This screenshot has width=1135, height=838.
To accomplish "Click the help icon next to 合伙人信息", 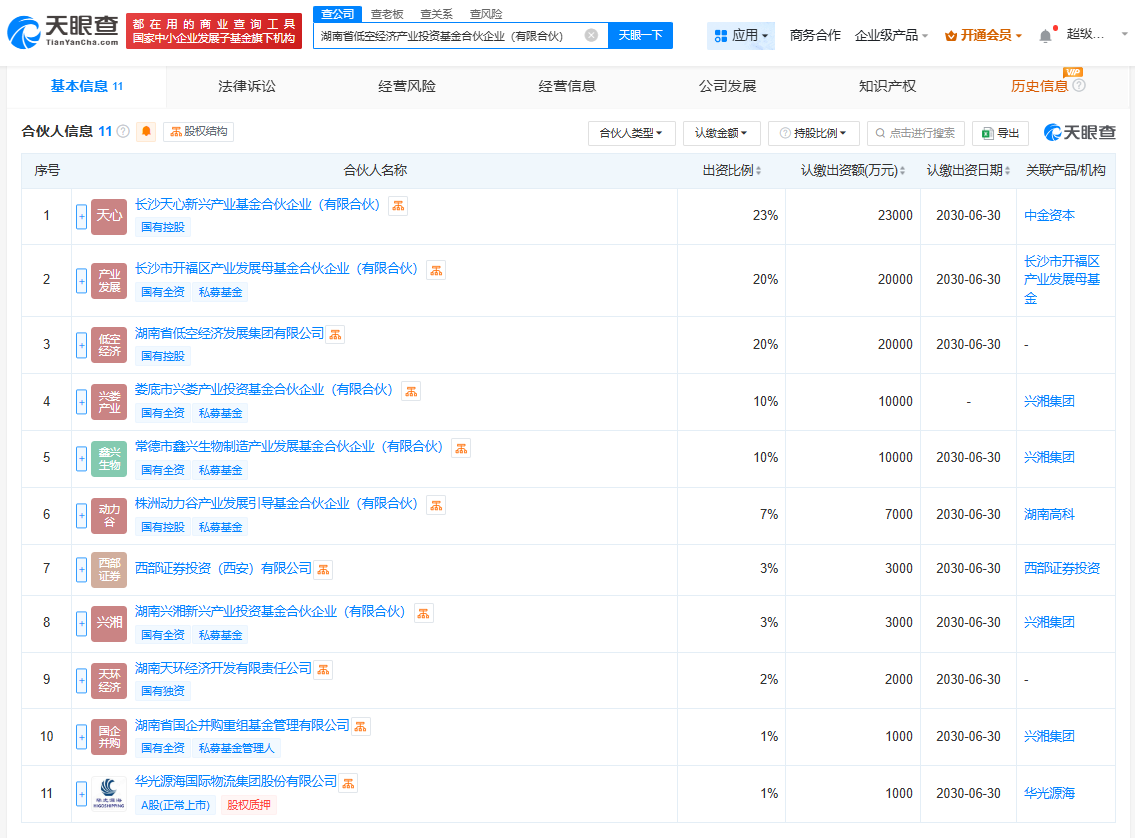I will (x=123, y=132).
